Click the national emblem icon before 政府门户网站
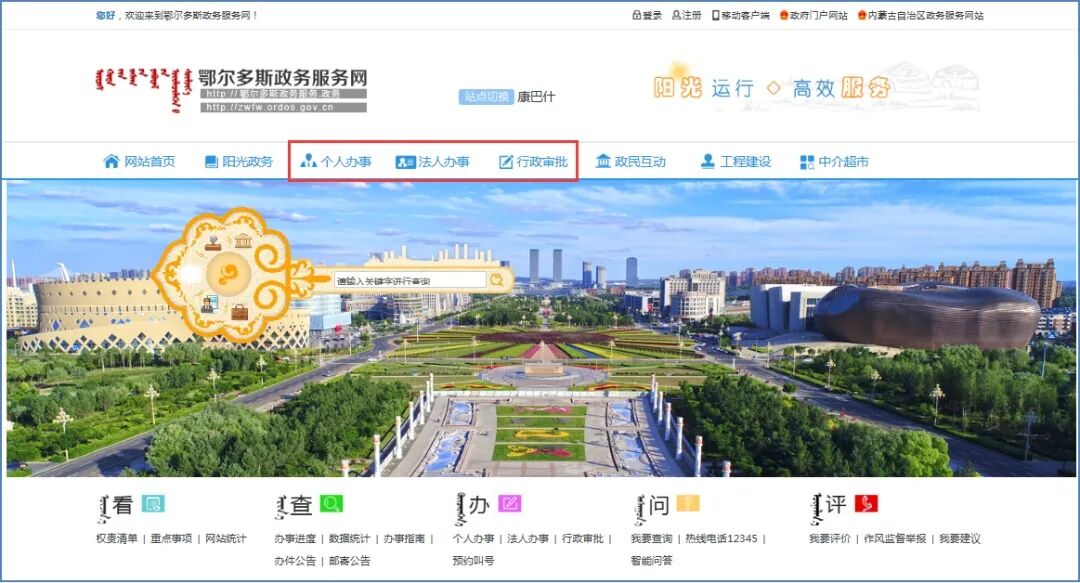The image size is (1080, 583). [783, 14]
